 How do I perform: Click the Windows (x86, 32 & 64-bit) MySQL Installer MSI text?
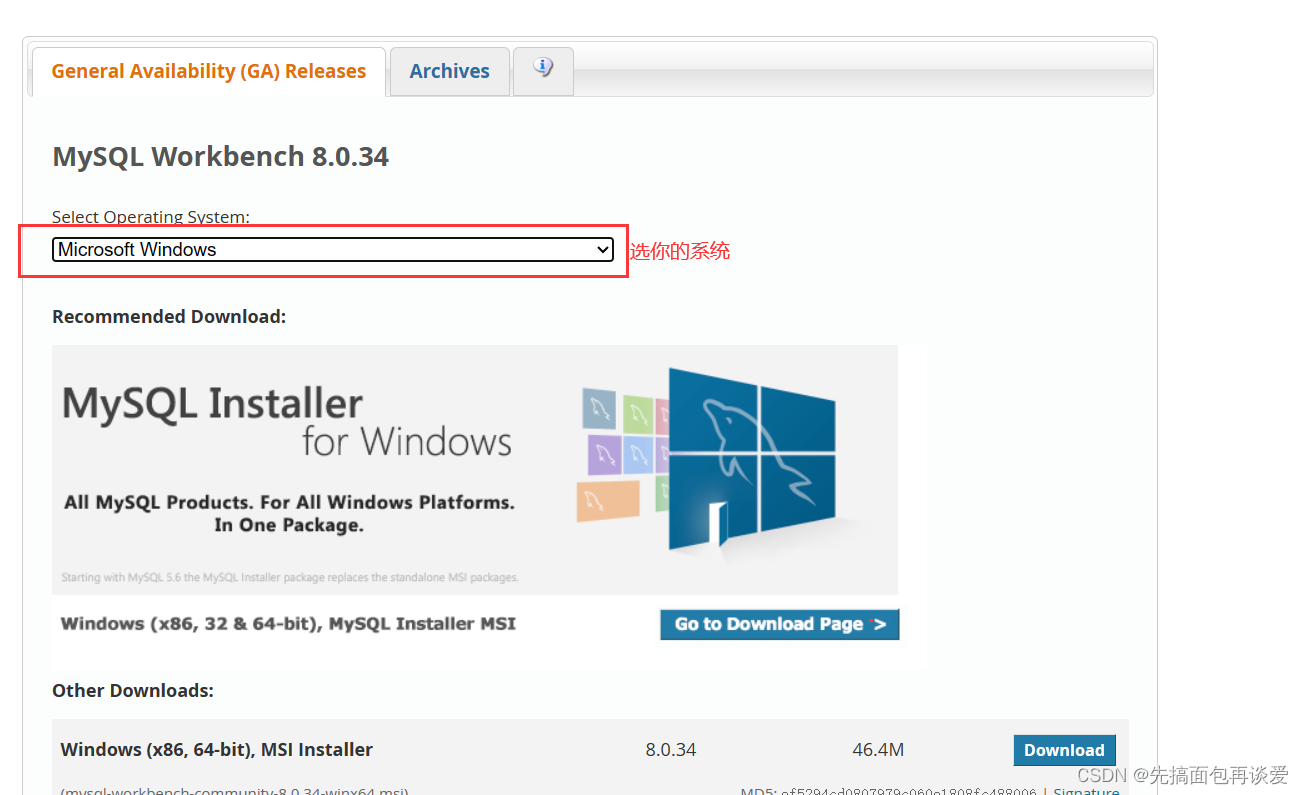[288, 624]
